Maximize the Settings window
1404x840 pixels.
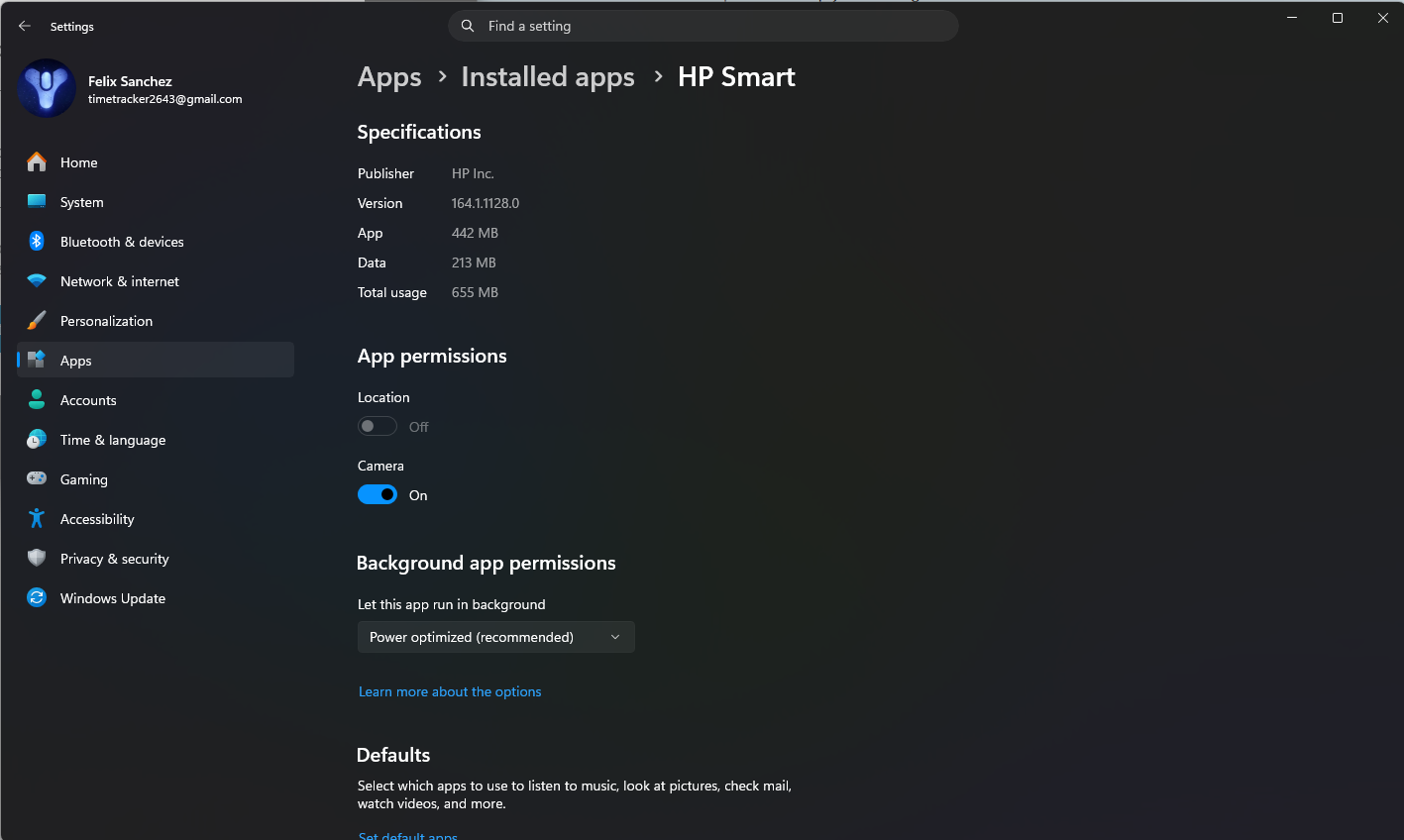(1338, 18)
